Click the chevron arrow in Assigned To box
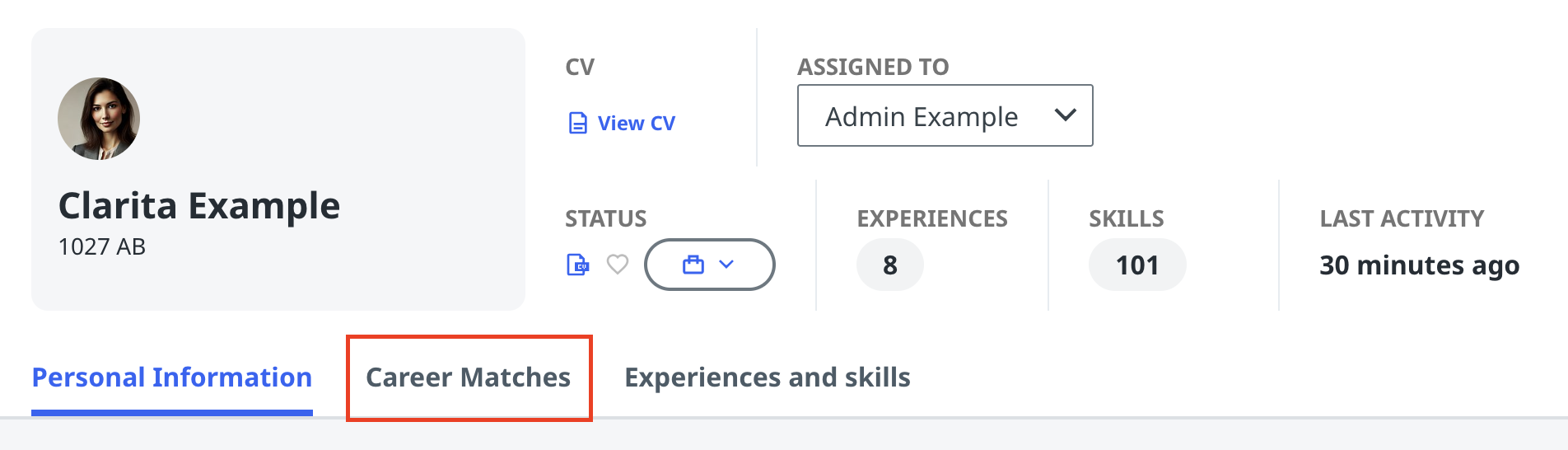Screen dimensions: 1568x450 [x=1065, y=115]
